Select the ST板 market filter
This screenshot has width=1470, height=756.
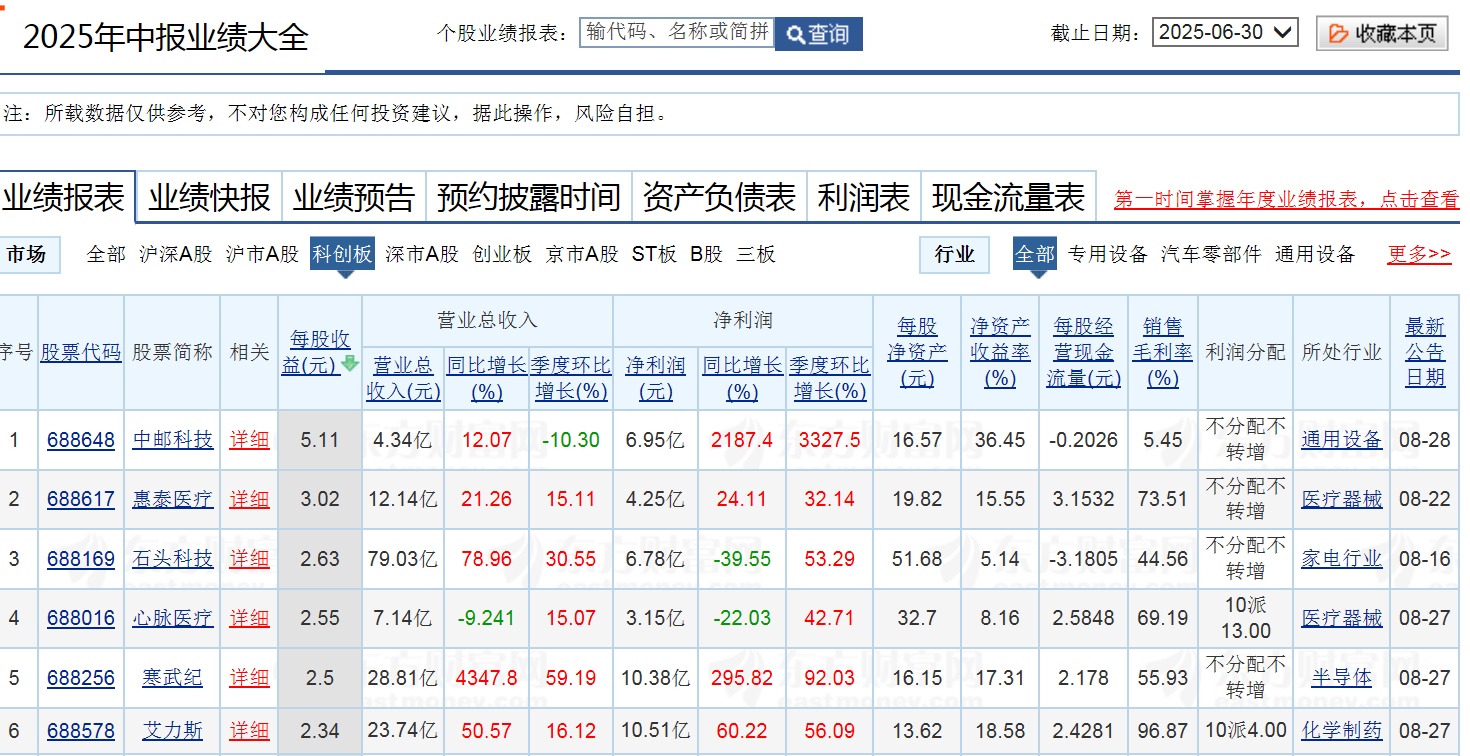654,254
